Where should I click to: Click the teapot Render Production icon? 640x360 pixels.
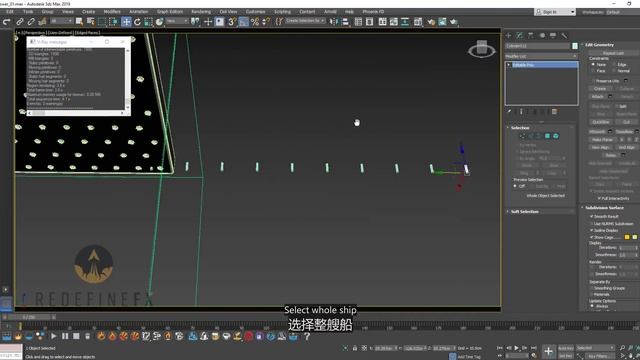pos(453,22)
